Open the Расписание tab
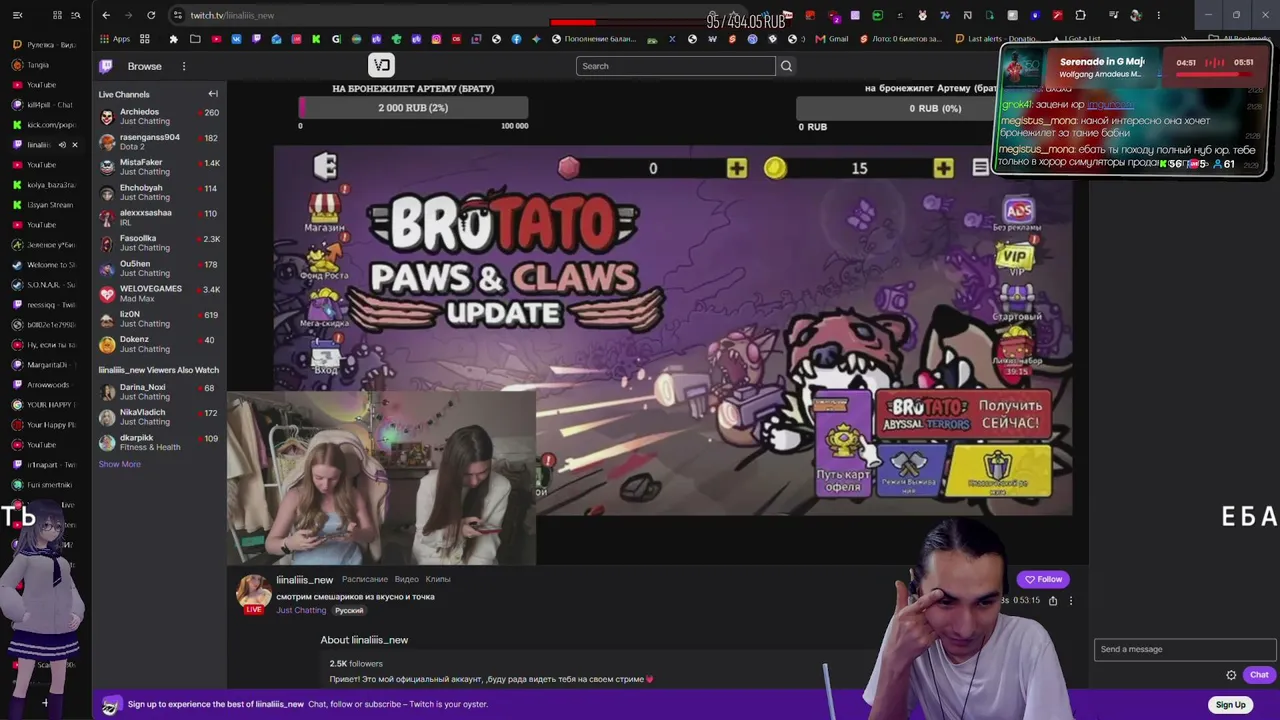This screenshot has width=1280, height=720. (365, 579)
